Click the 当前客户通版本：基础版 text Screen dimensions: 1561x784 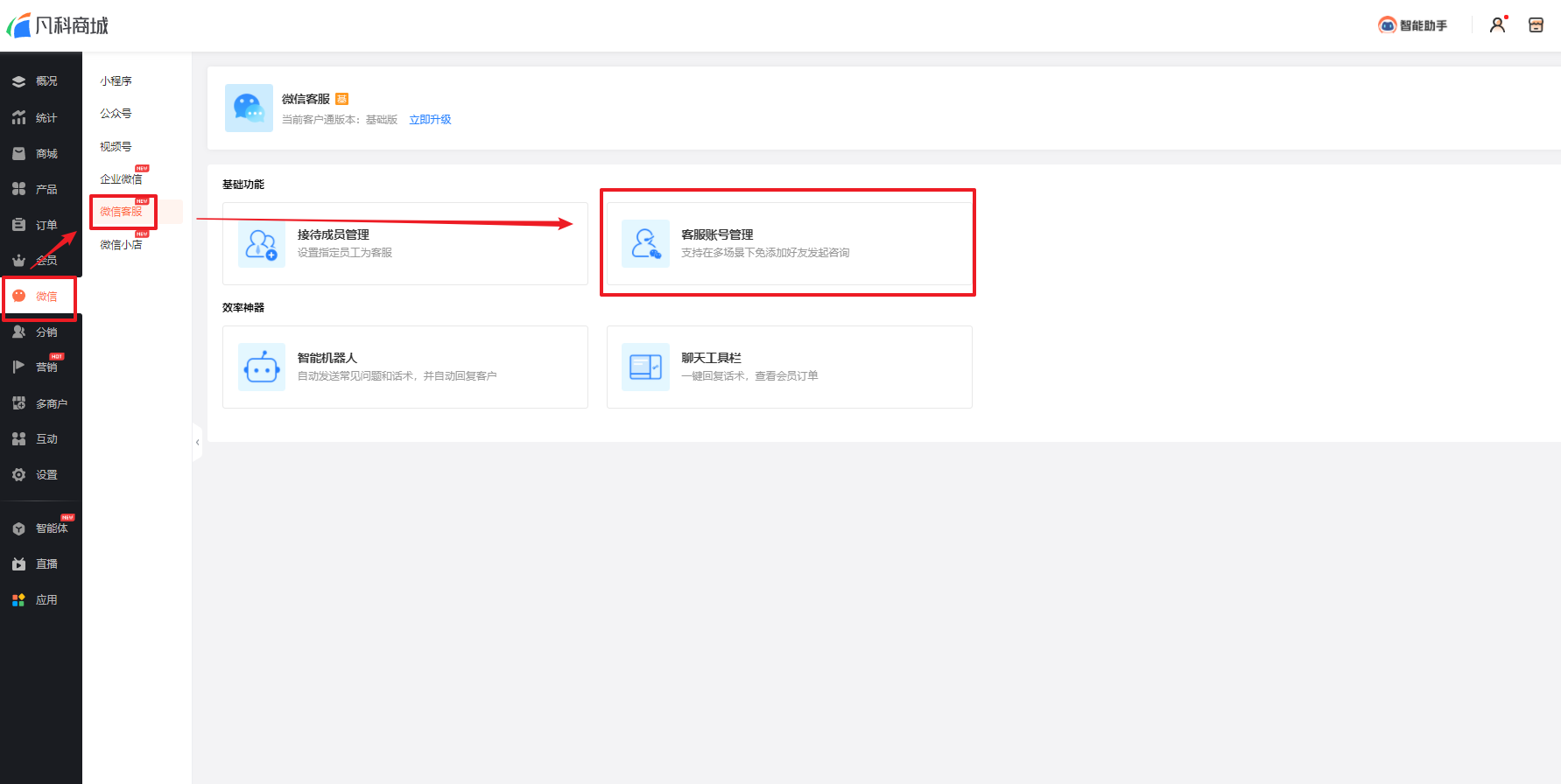click(x=340, y=120)
